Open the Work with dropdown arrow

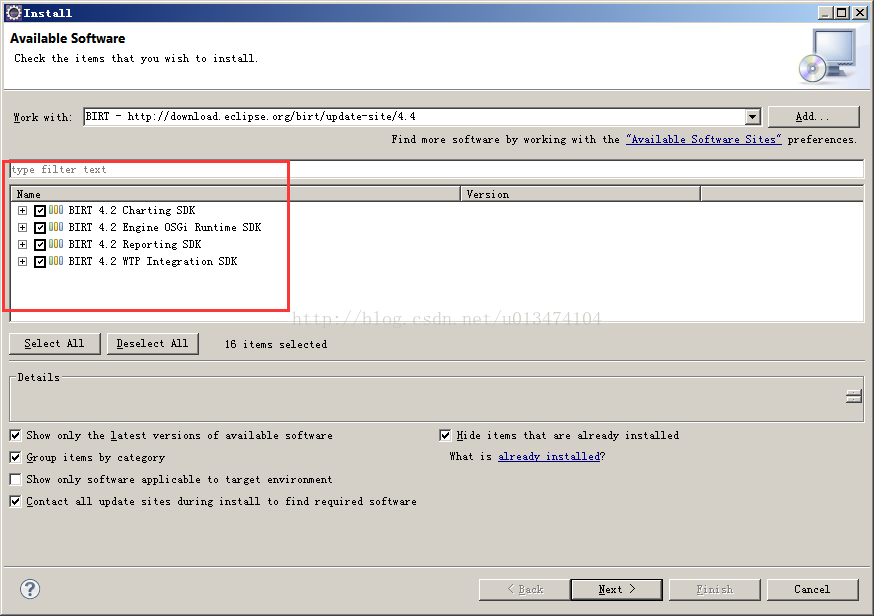pos(752,117)
